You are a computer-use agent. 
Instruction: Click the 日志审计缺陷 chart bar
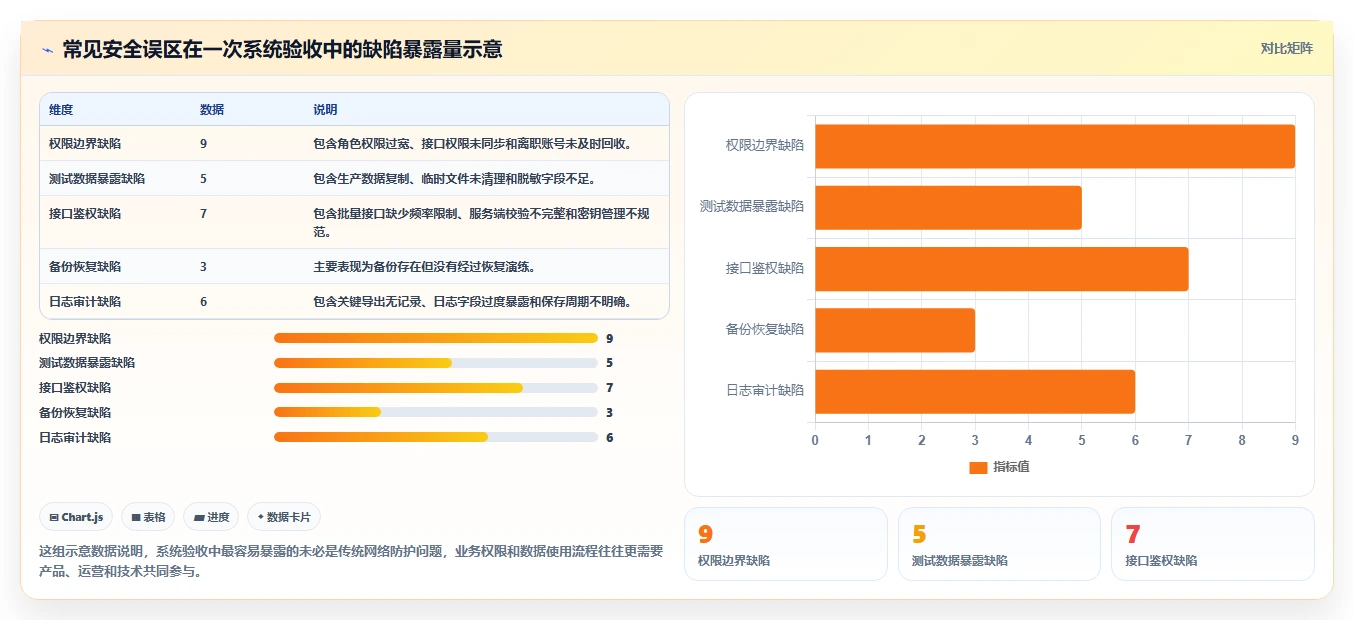(975, 392)
